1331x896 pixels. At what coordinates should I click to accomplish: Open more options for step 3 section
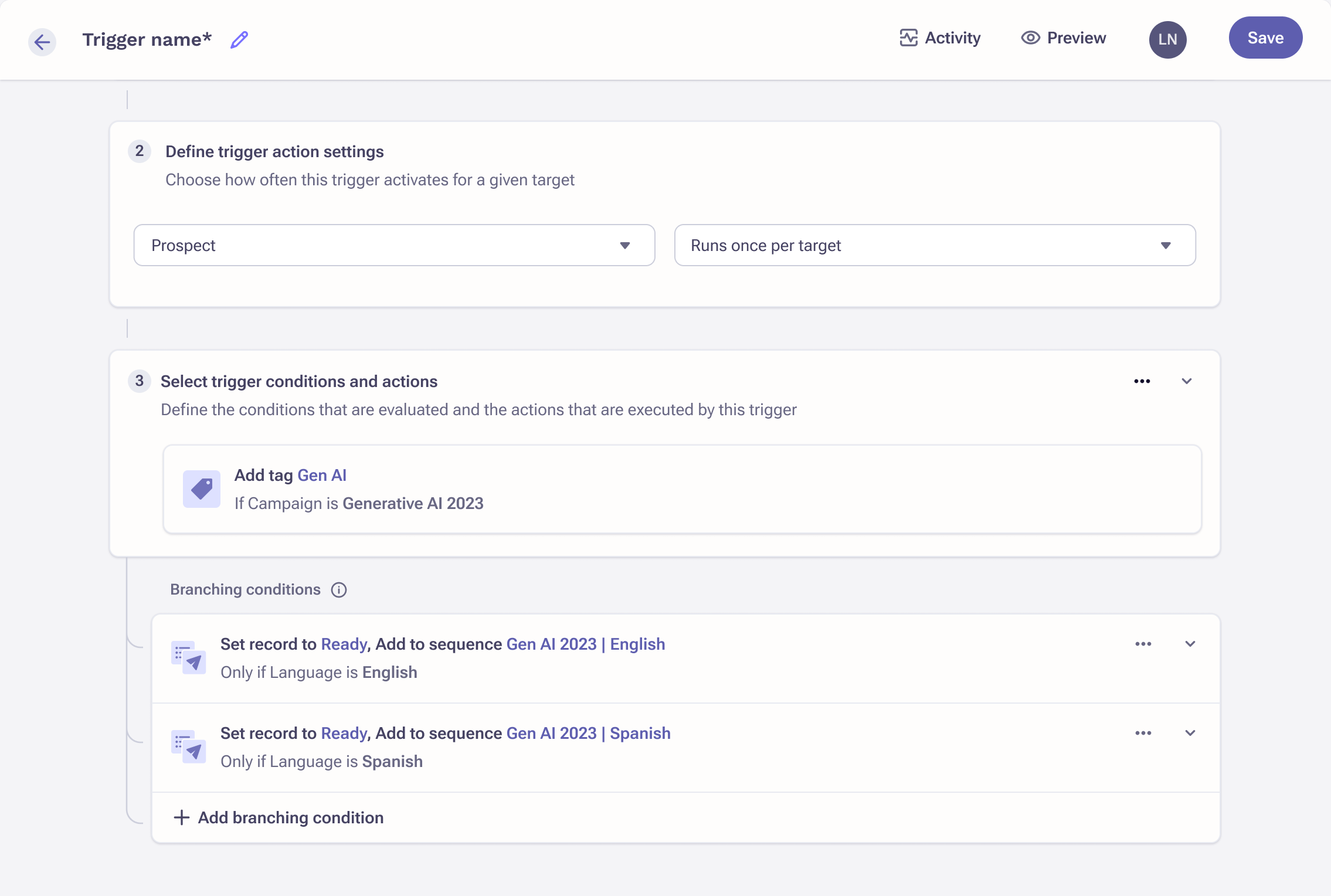pos(1142,381)
